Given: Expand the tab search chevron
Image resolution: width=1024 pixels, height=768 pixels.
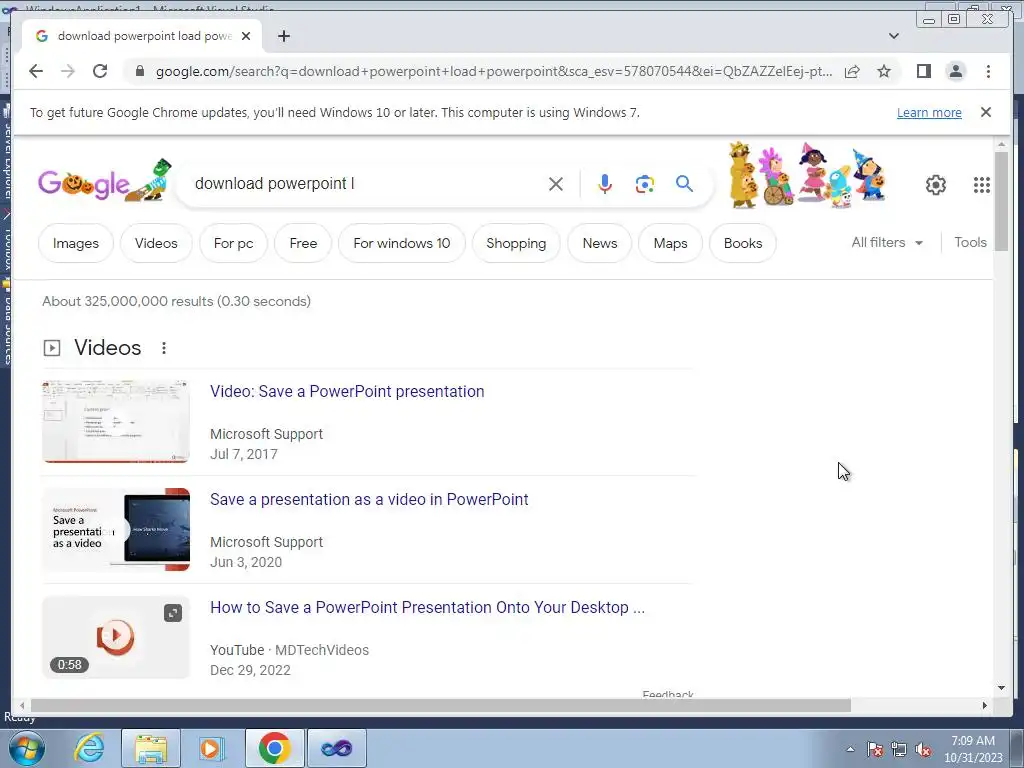Looking at the screenshot, I should click(894, 36).
